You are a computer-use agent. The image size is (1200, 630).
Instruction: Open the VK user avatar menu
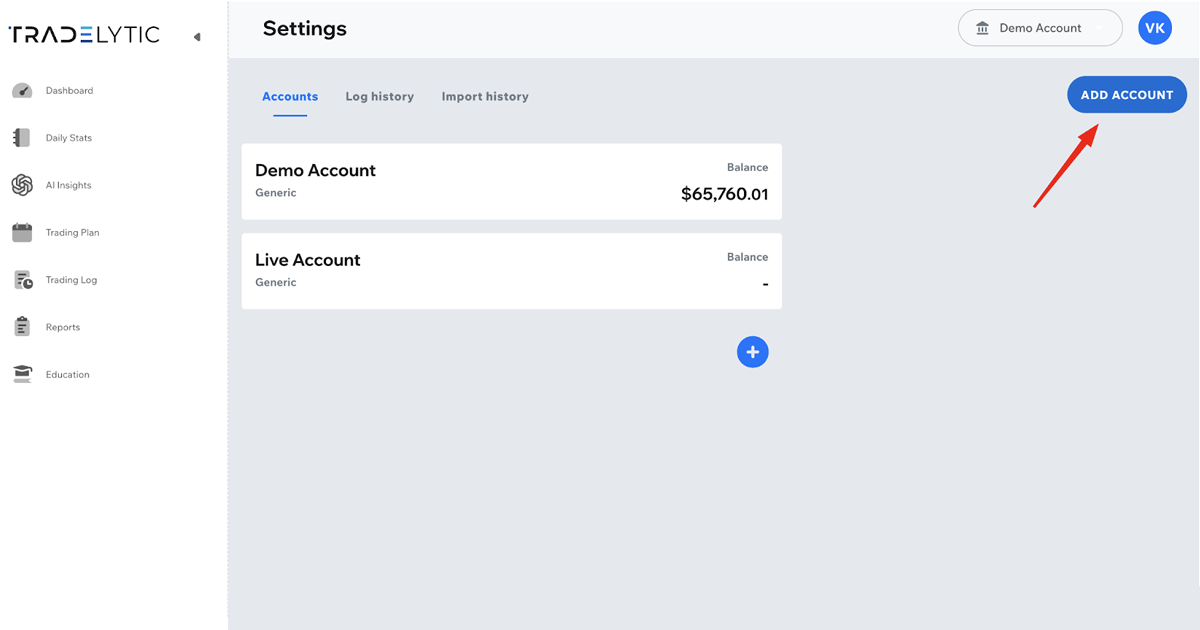pyautogui.click(x=1154, y=28)
